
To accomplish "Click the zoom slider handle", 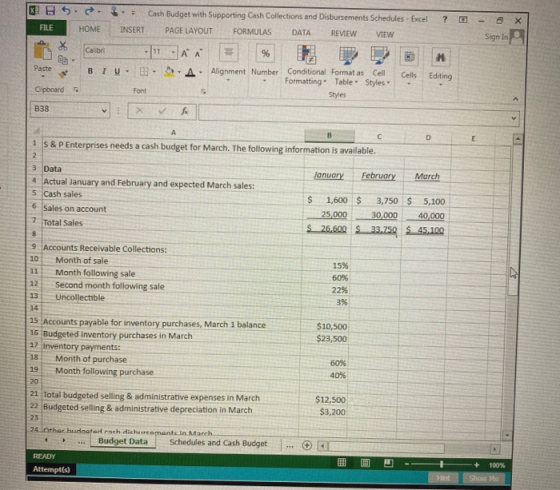I will point(441,464).
